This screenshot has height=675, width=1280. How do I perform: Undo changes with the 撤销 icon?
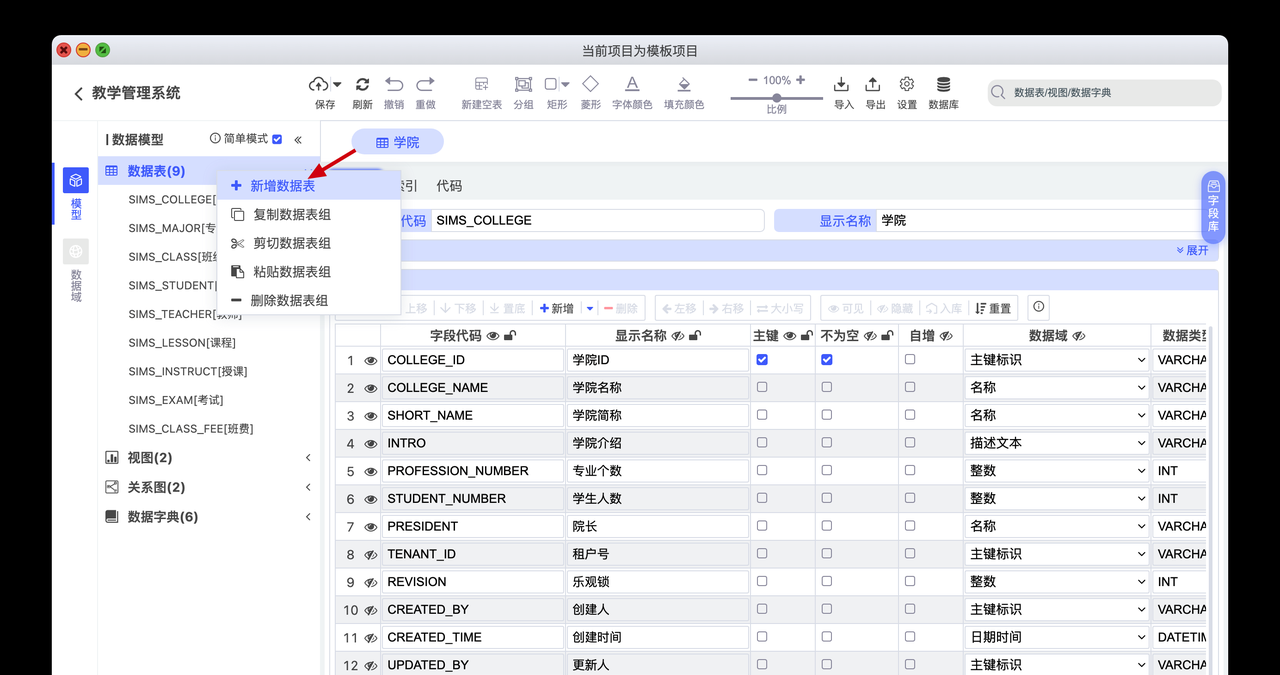394,85
